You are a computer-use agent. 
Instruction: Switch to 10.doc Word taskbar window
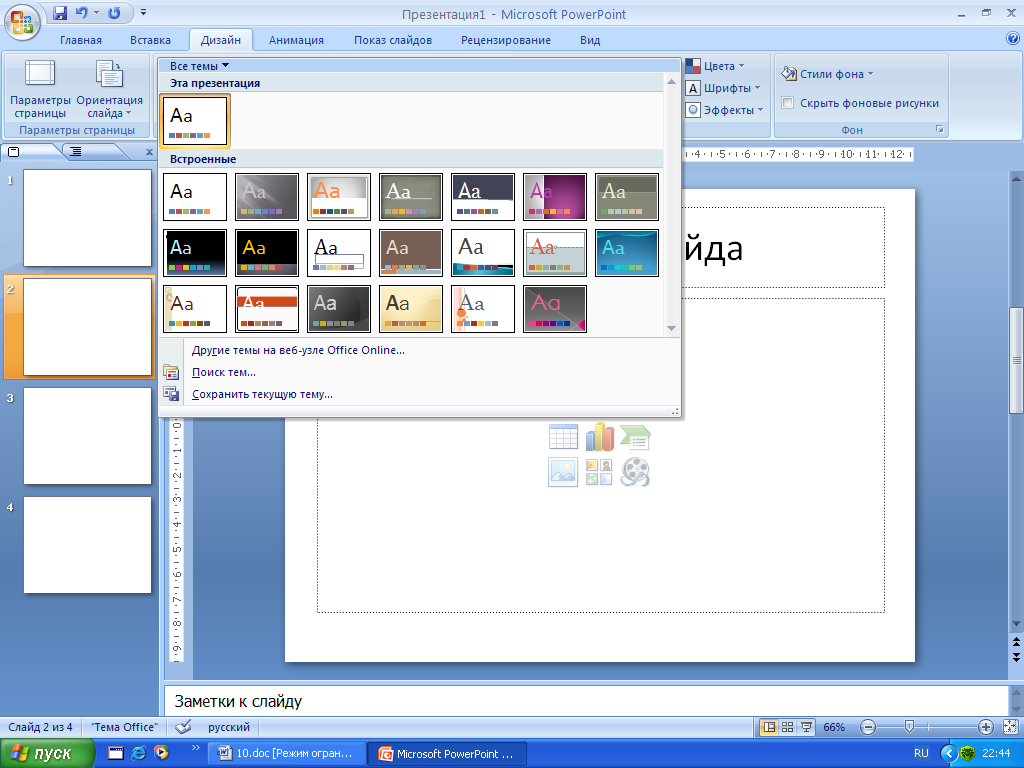(x=285, y=753)
